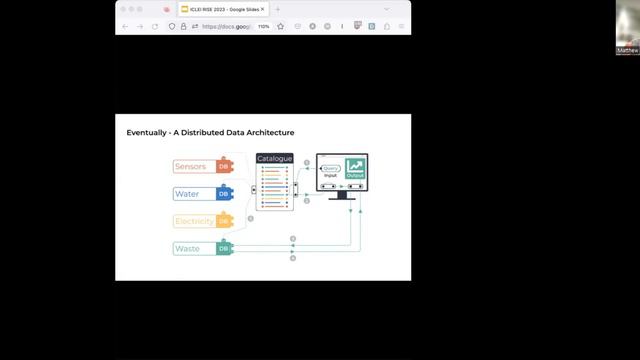The image size is (640, 360).
Task: Open the tracking protection shield icon
Action: 172,26
